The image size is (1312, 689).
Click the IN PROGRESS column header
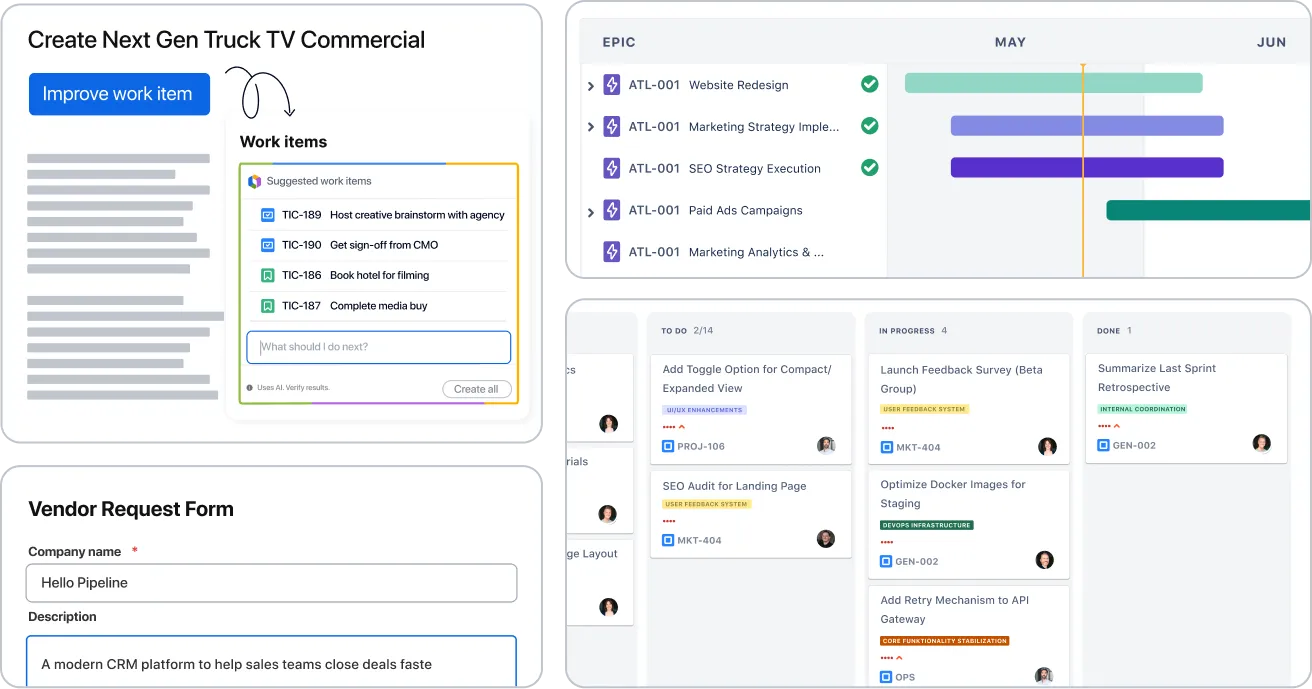pyautogui.click(x=906, y=330)
